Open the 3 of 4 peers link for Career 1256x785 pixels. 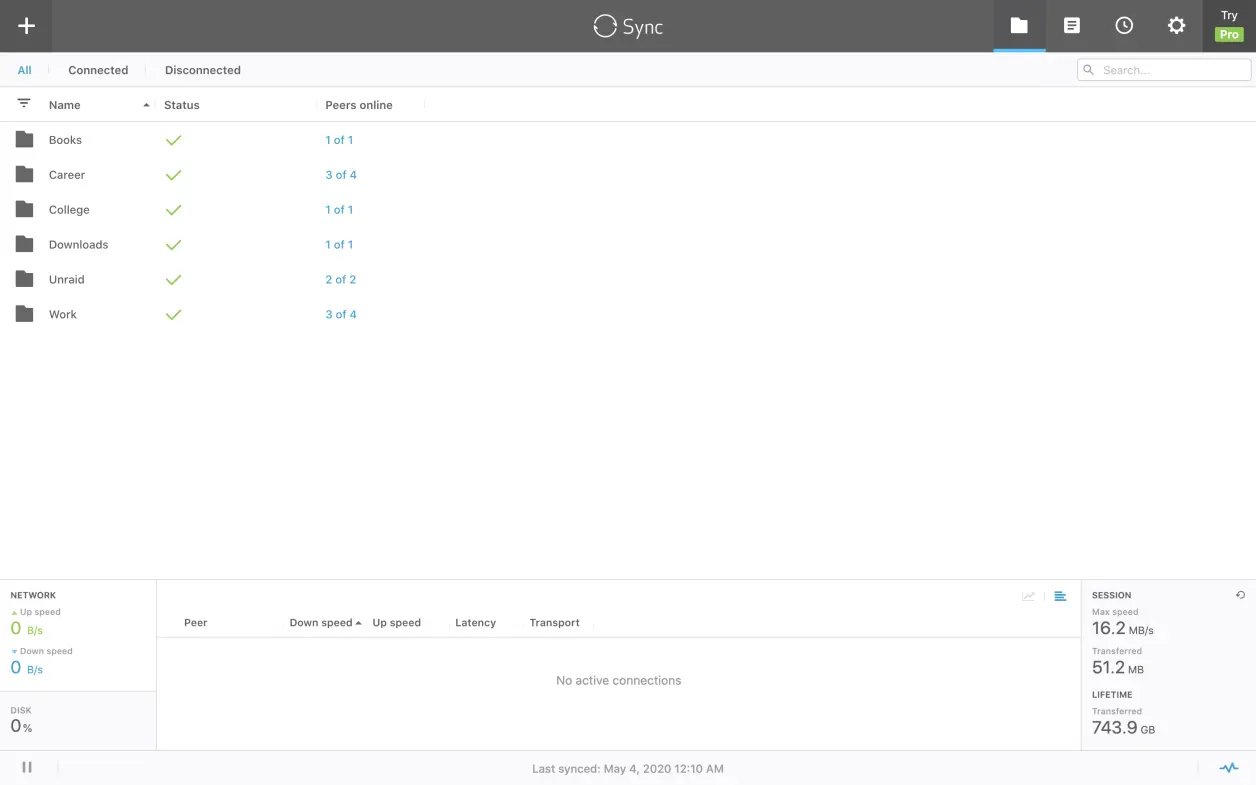pyautogui.click(x=340, y=175)
